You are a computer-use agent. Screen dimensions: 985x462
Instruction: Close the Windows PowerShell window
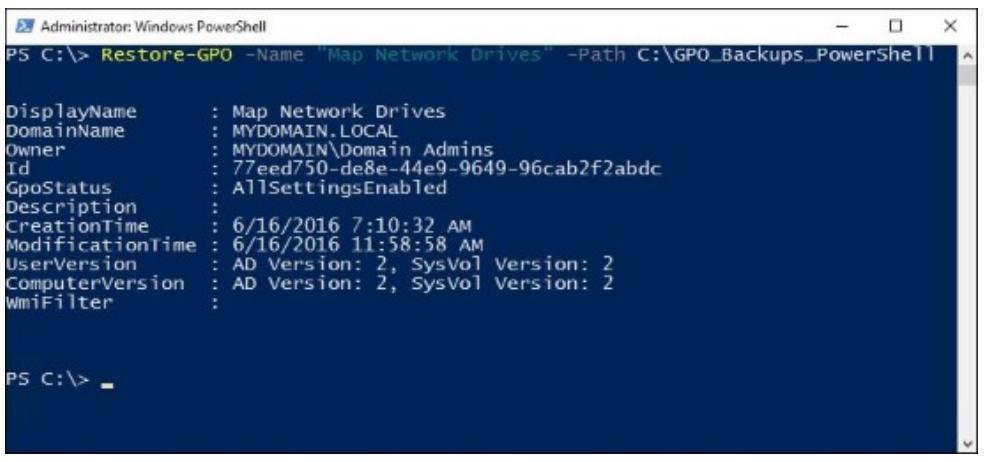pyautogui.click(x=950, y=26)
